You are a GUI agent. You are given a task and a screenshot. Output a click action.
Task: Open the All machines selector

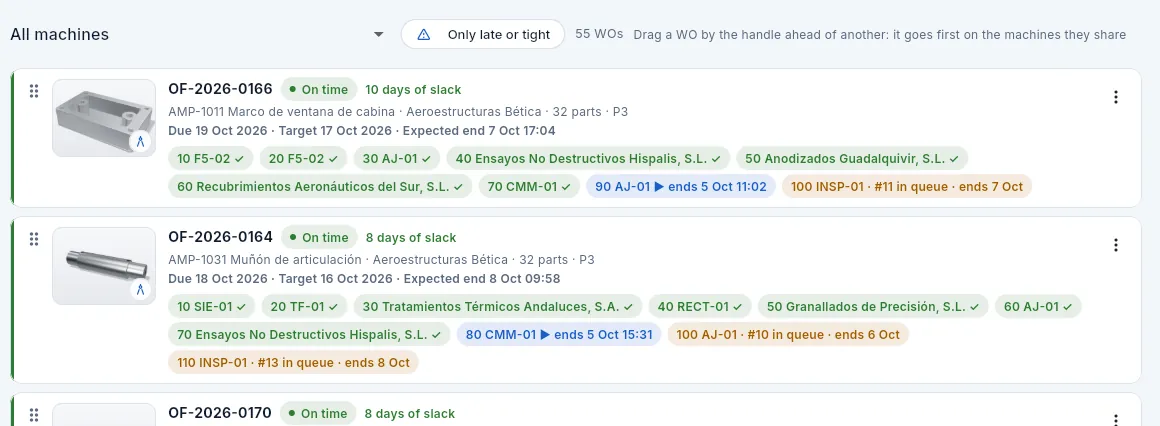click(198, 35)
